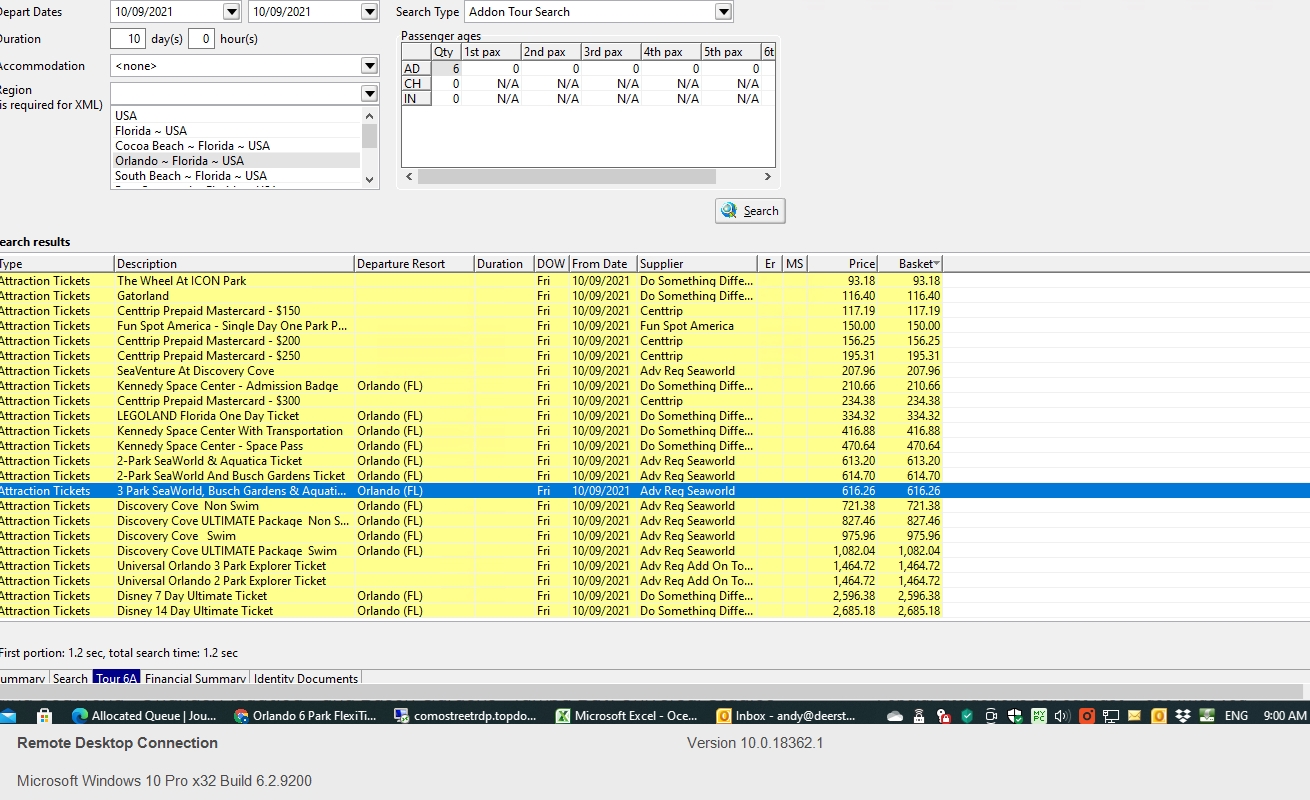Screen dimensions: 1310x800
Task: Select '2-Park SeaWorld & Aquatica Ticket' row
Action: tap(470, 461)
